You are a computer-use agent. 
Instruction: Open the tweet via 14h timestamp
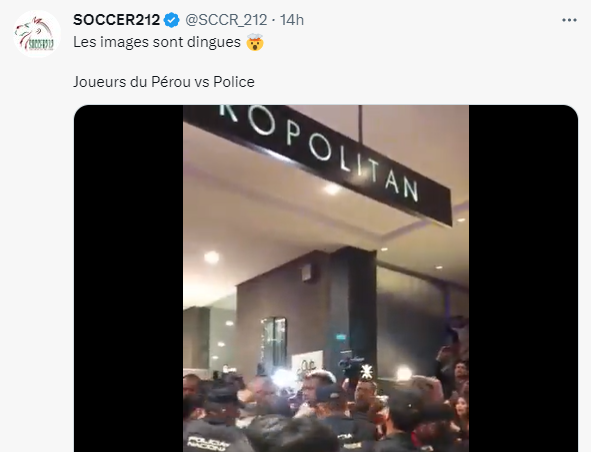tap(292, 20)
